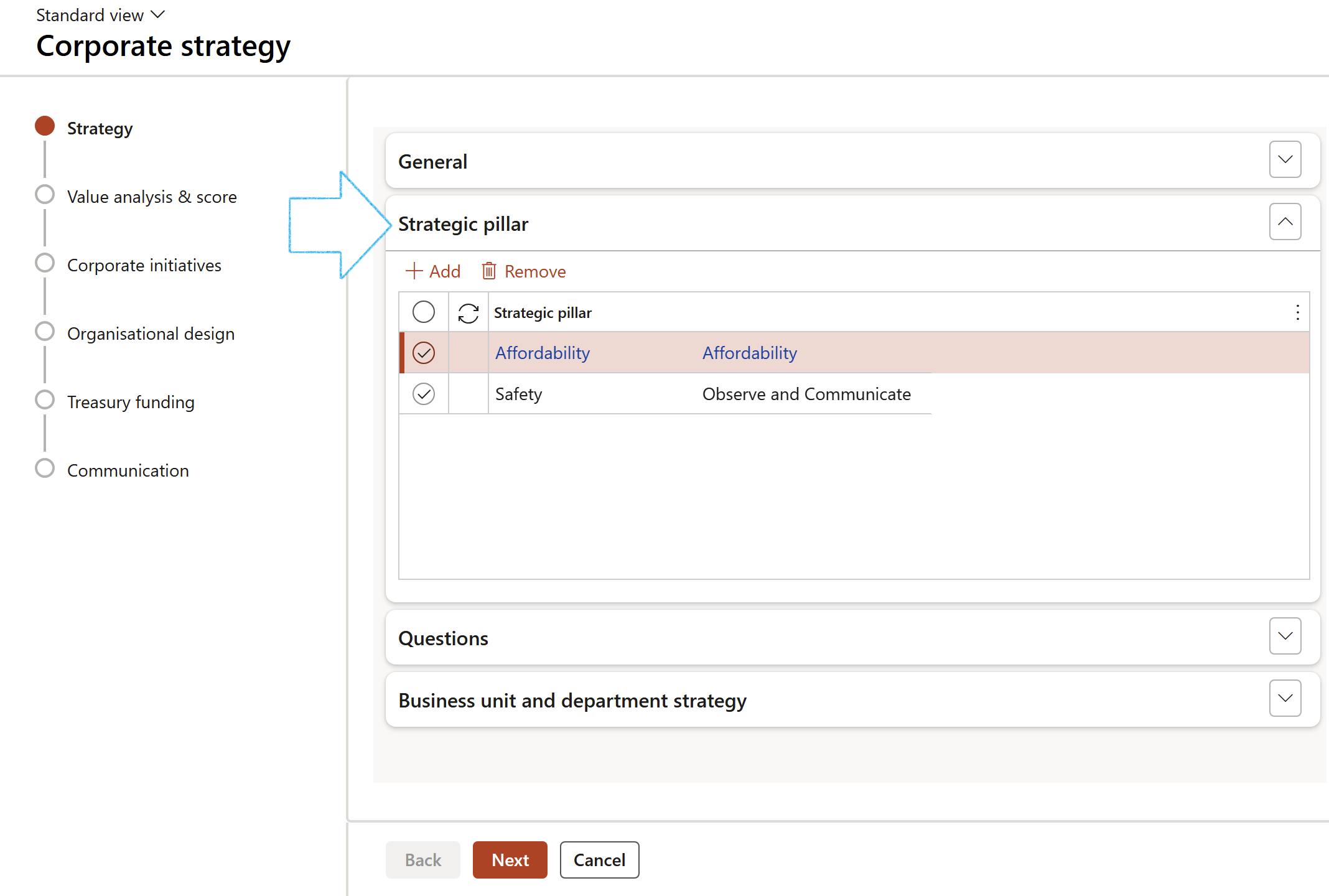Click Communication step circle marker
1329x896 pixels.
tap(45, 468)
